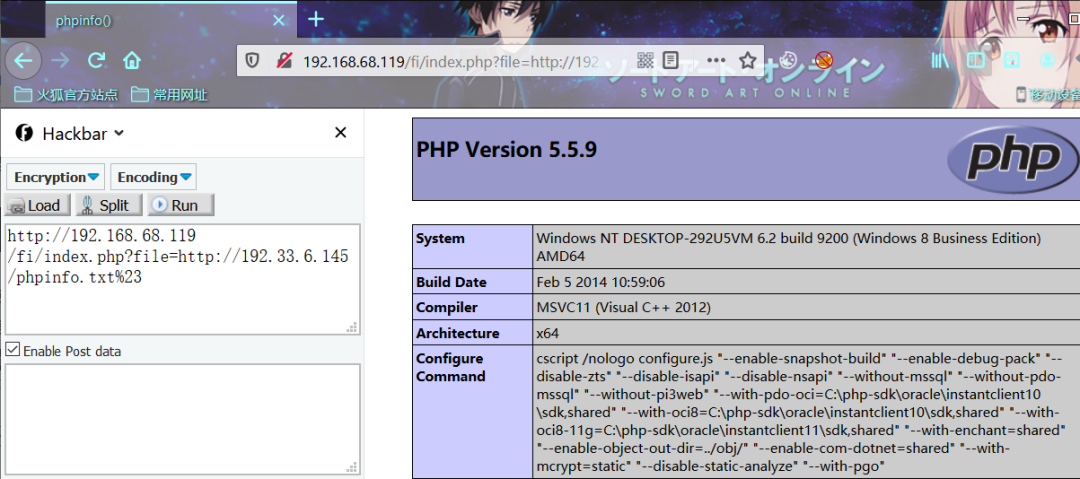1080x479 pixels.
Task: Open page actions three-dots menu
Action: (x=716, y=61)
